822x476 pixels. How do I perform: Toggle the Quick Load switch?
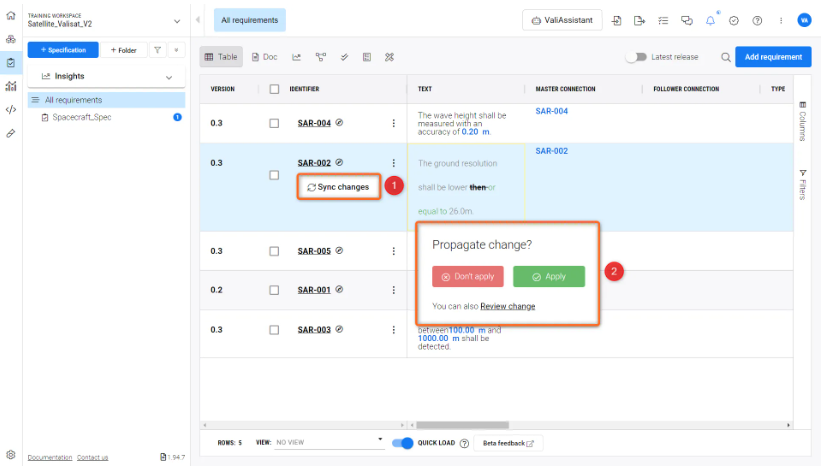(403, 443)
